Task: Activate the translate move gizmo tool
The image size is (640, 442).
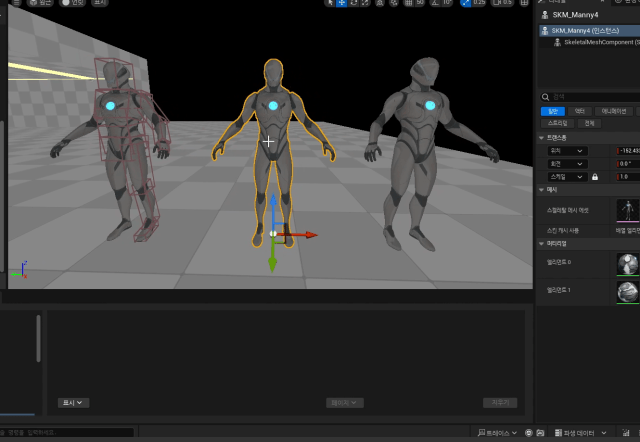Action: coord(342,2)
